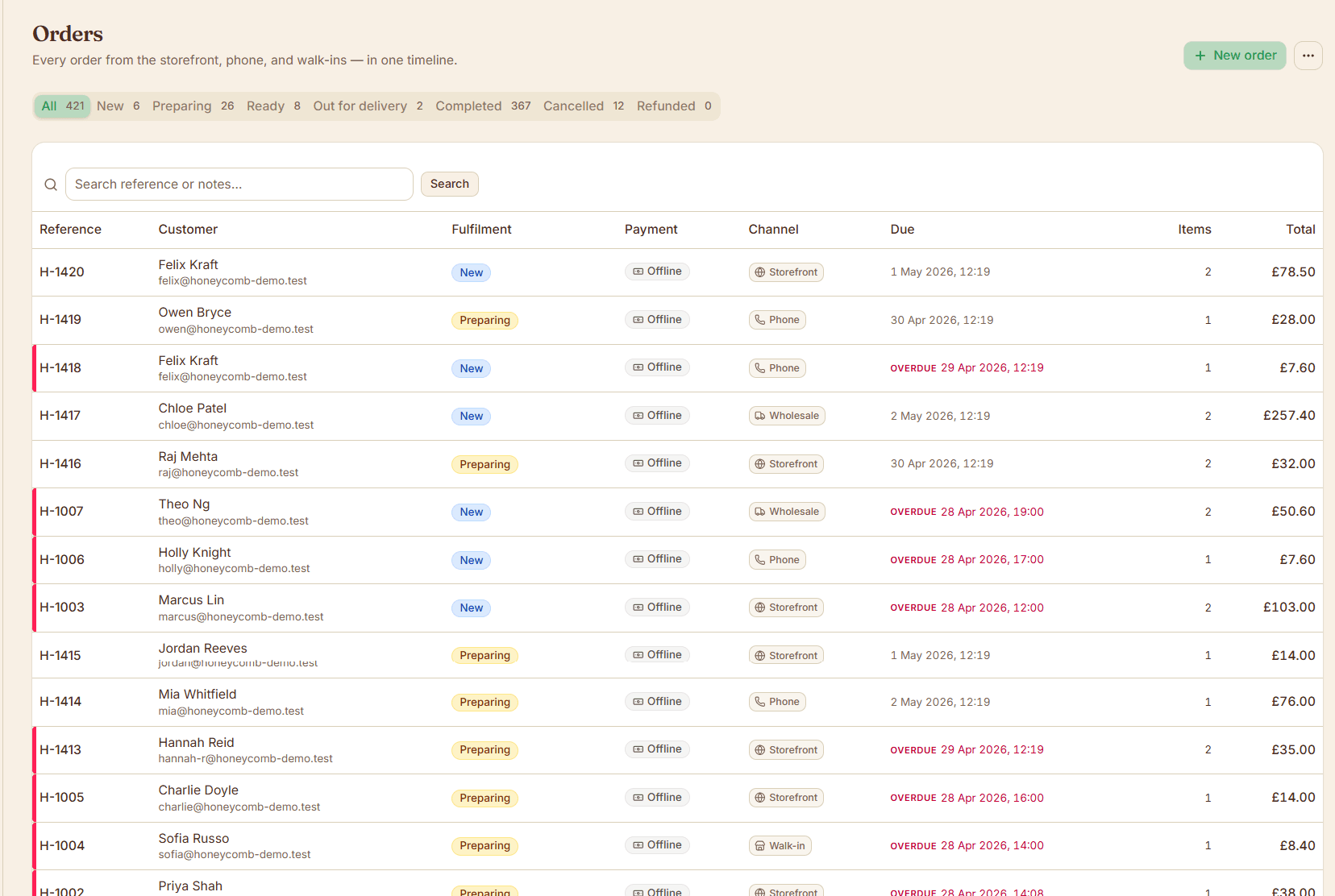
Task: Open order reference H-1420
Action: [x=62, y=272]
